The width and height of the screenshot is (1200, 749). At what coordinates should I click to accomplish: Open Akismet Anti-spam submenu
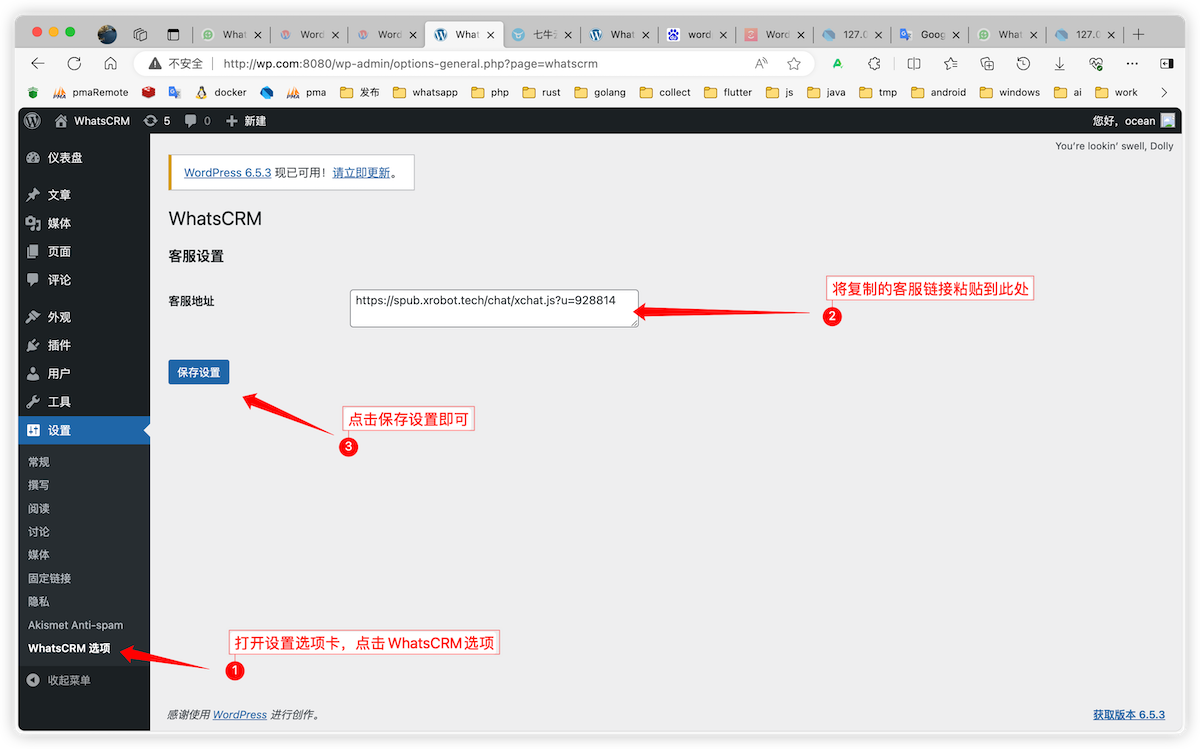tap(75, 625)
